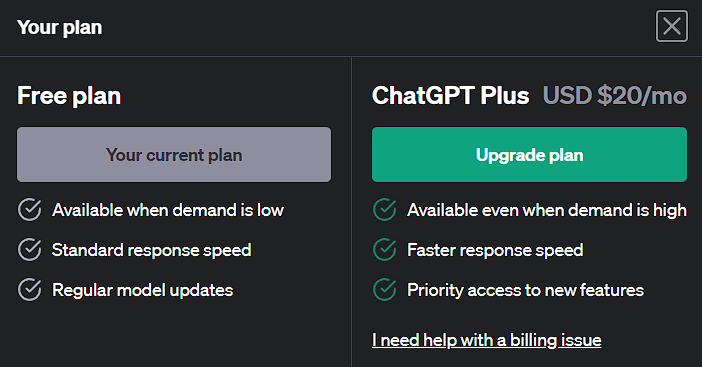This screenshot has height=367, width=702.
Task: Click the Upgrade plan button
Action: pos(529,154)
